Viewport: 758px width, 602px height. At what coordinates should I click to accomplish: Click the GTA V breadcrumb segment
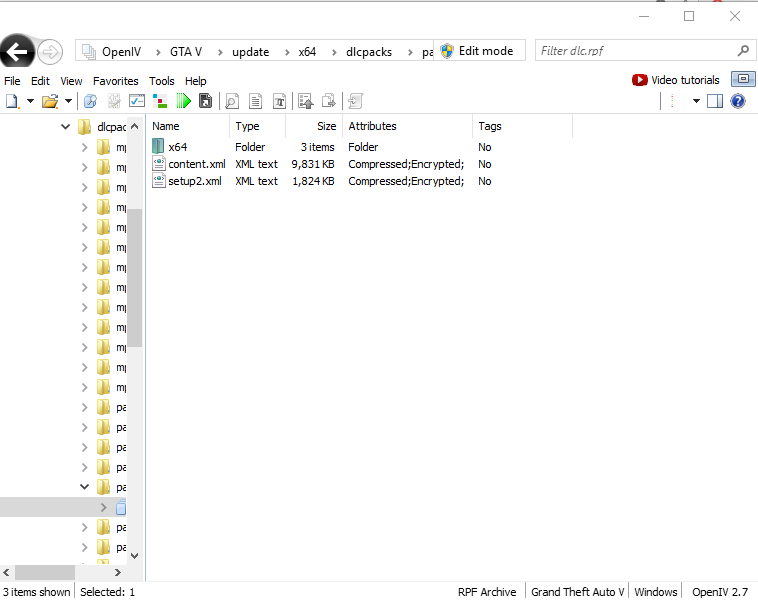coord(186,51)
